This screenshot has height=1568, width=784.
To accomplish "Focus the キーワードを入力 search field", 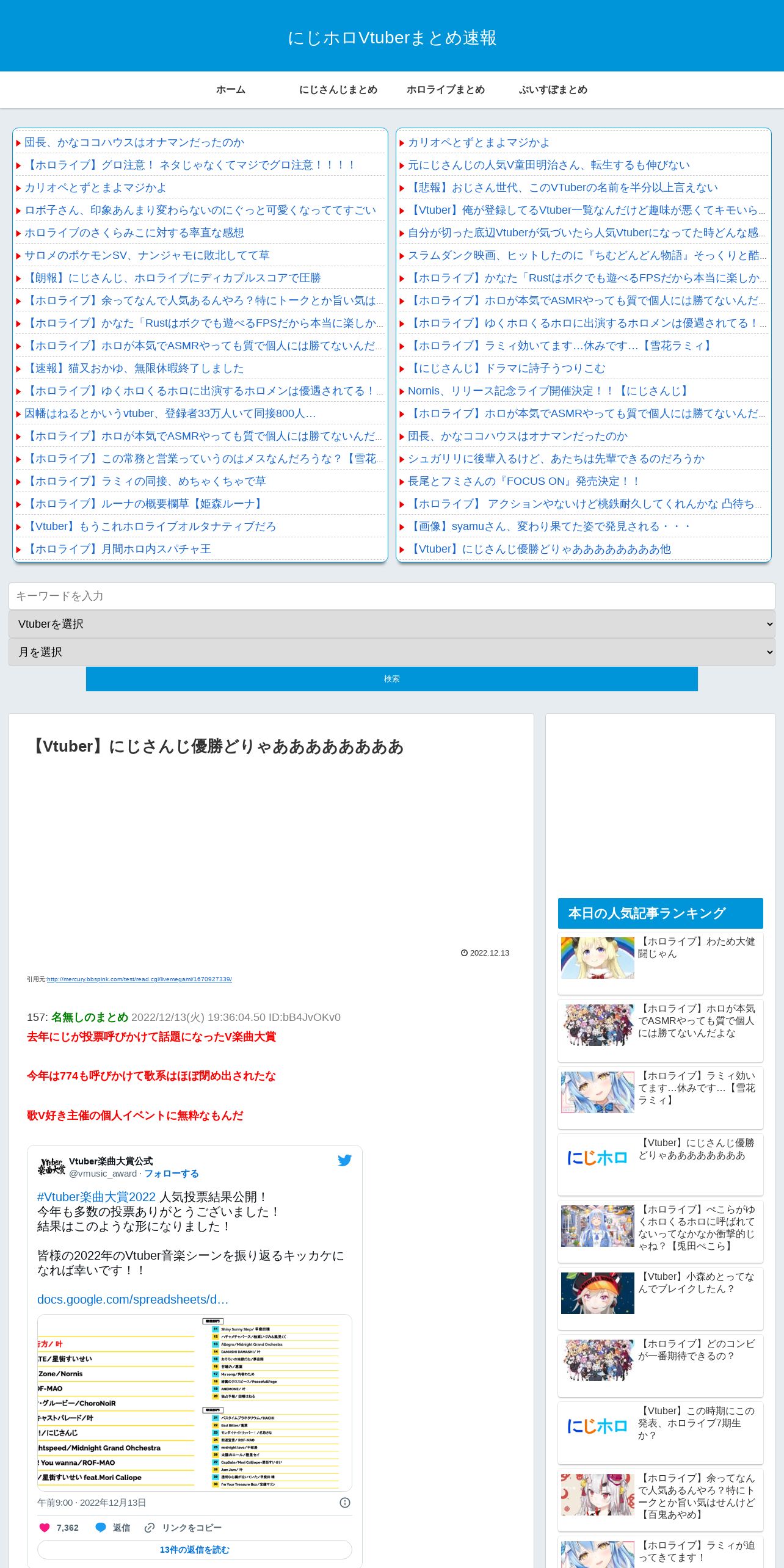I will click(392, 596).
